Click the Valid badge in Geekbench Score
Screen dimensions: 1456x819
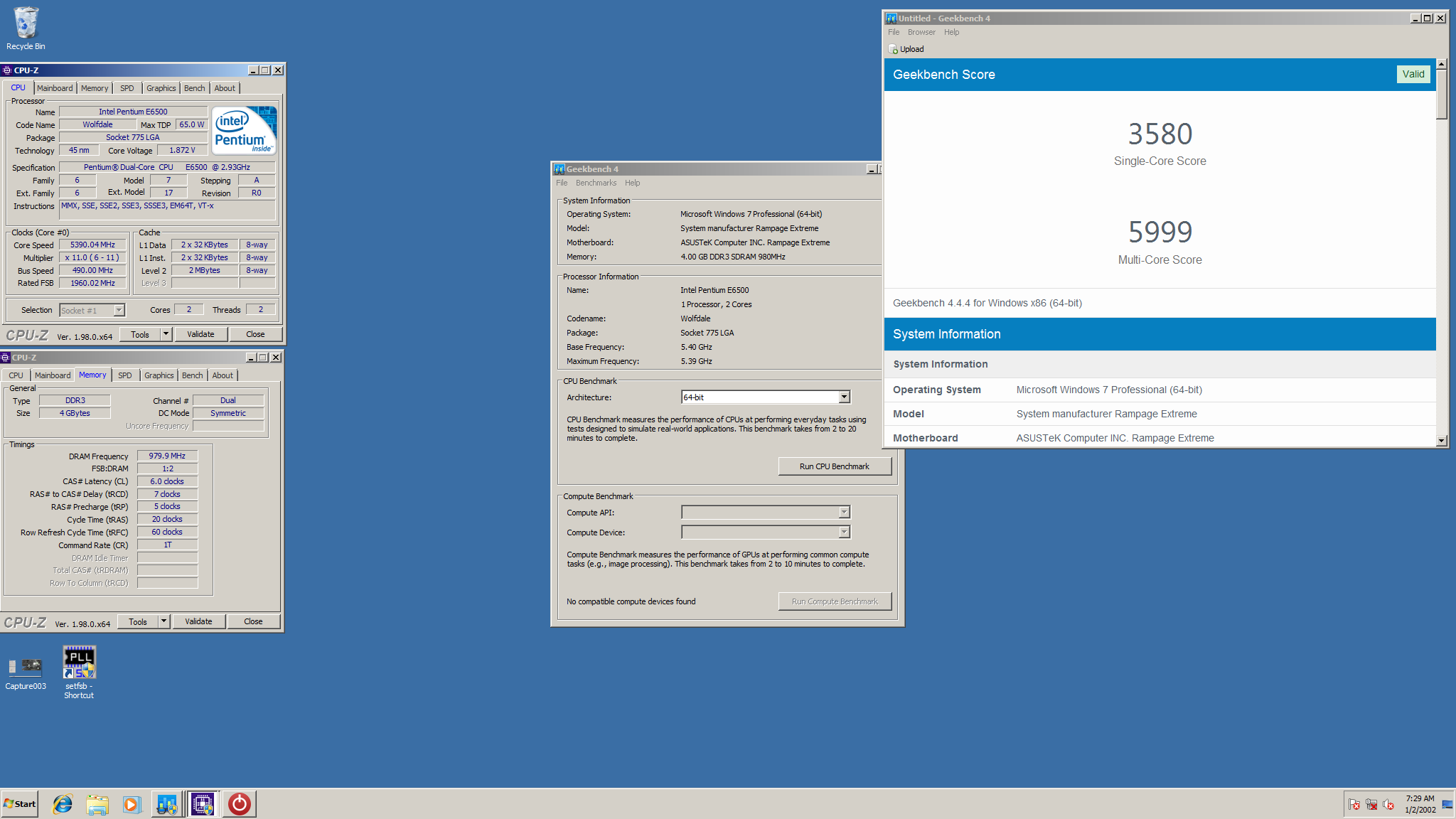point(1413,74)
